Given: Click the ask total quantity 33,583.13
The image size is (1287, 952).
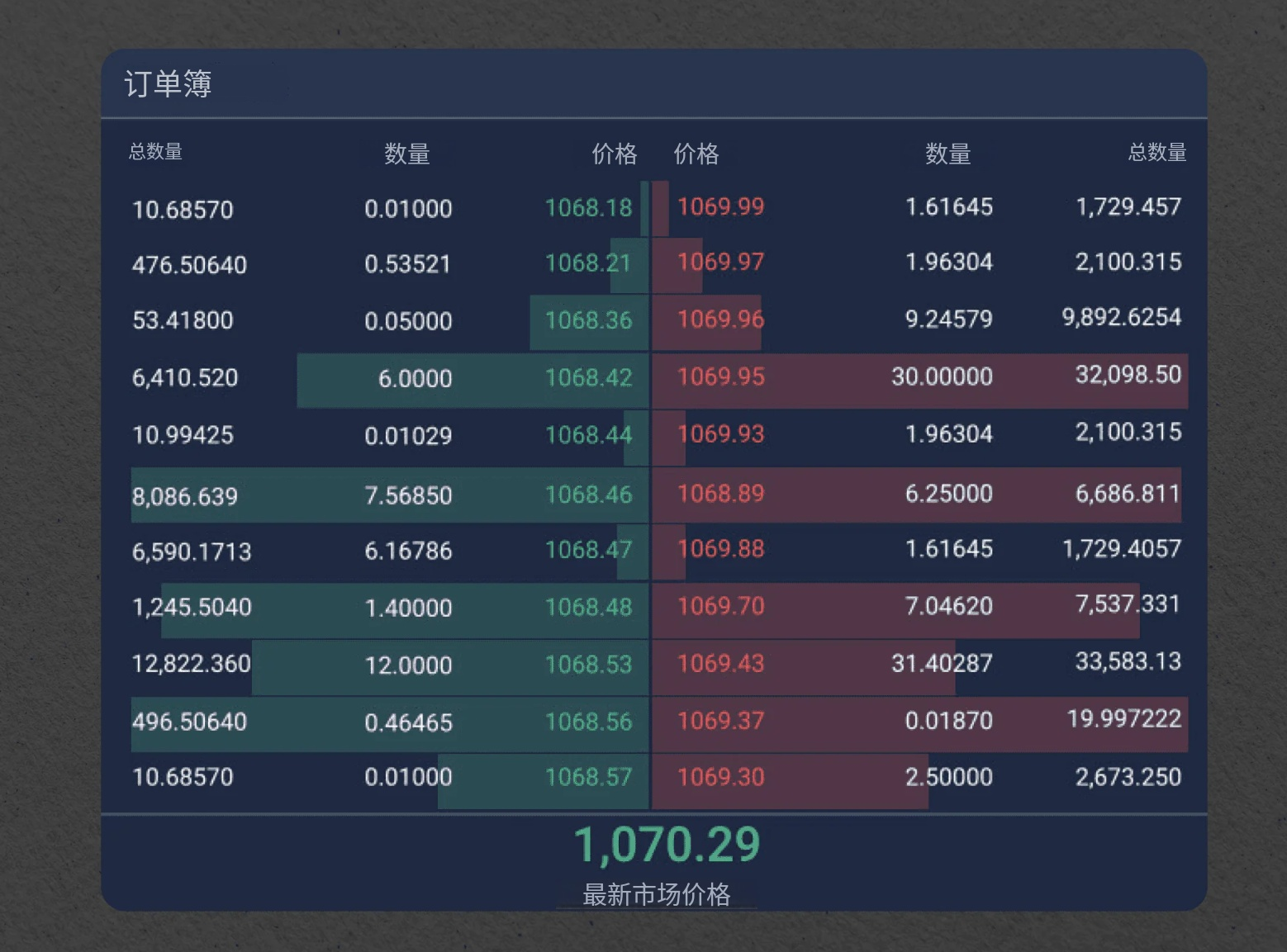Looking at the screenshot, I should (x=1128, y=661).
